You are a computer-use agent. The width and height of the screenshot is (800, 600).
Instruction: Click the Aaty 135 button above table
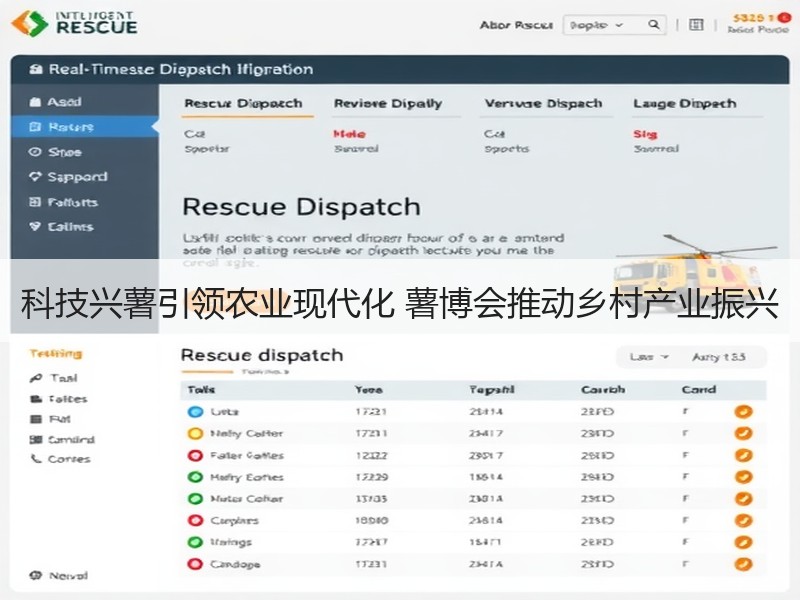(719, 357)
